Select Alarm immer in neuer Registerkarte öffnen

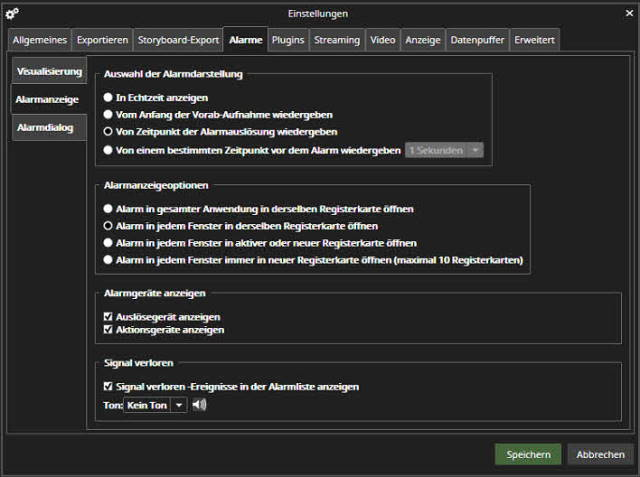click(109, 260)
